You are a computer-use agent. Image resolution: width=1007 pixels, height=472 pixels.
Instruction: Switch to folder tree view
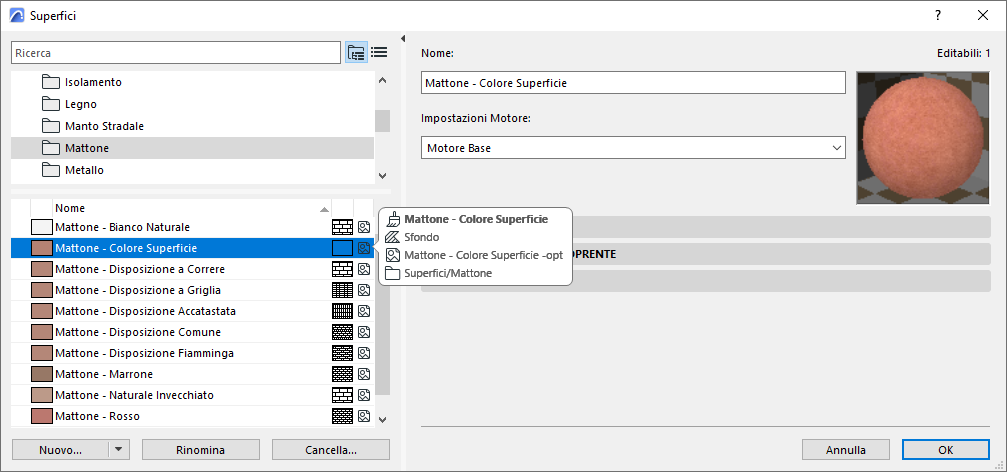[356, 52]
